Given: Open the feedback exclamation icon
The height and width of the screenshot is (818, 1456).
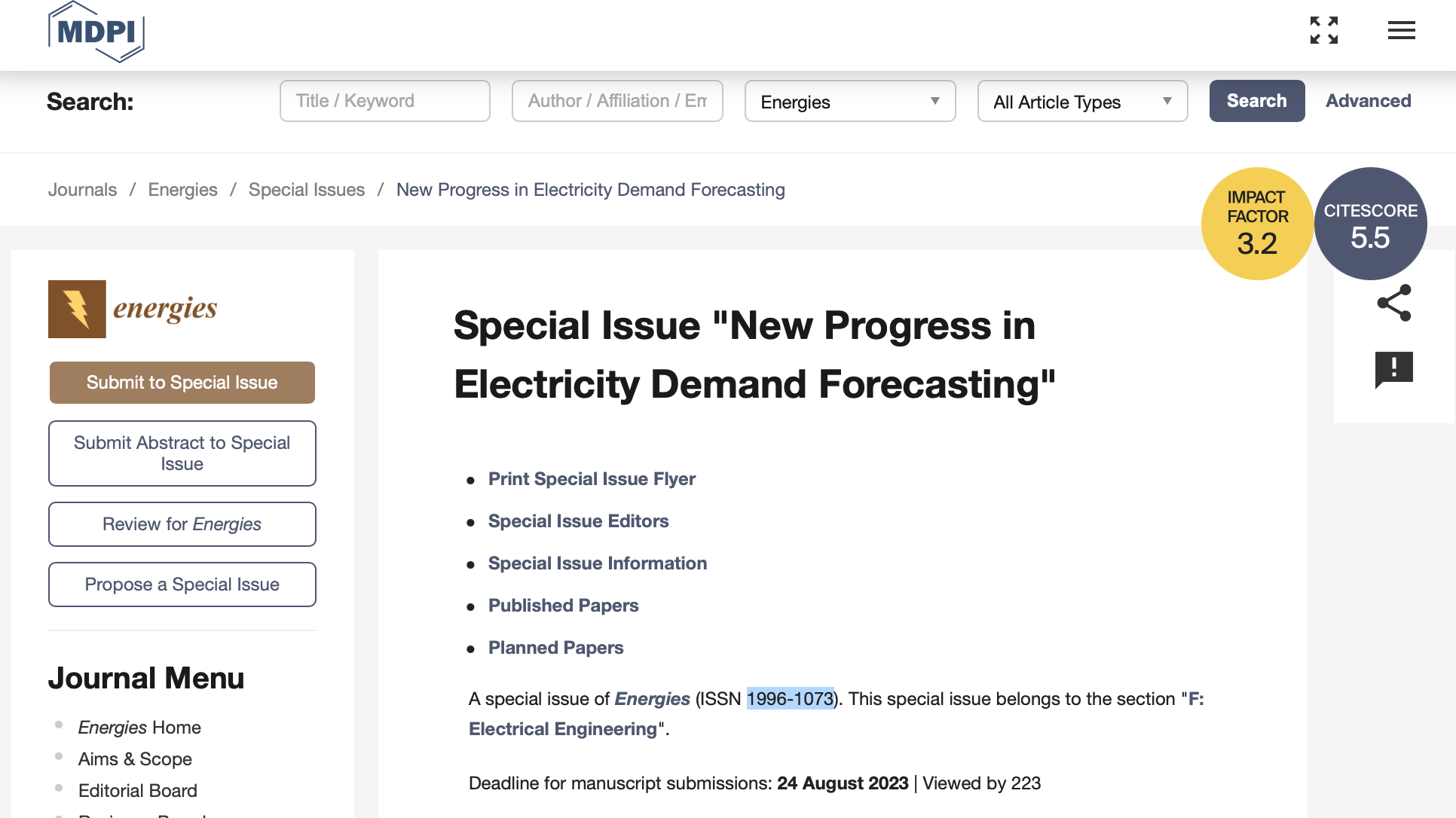Looking at the screenshot, I should 1393,369.
